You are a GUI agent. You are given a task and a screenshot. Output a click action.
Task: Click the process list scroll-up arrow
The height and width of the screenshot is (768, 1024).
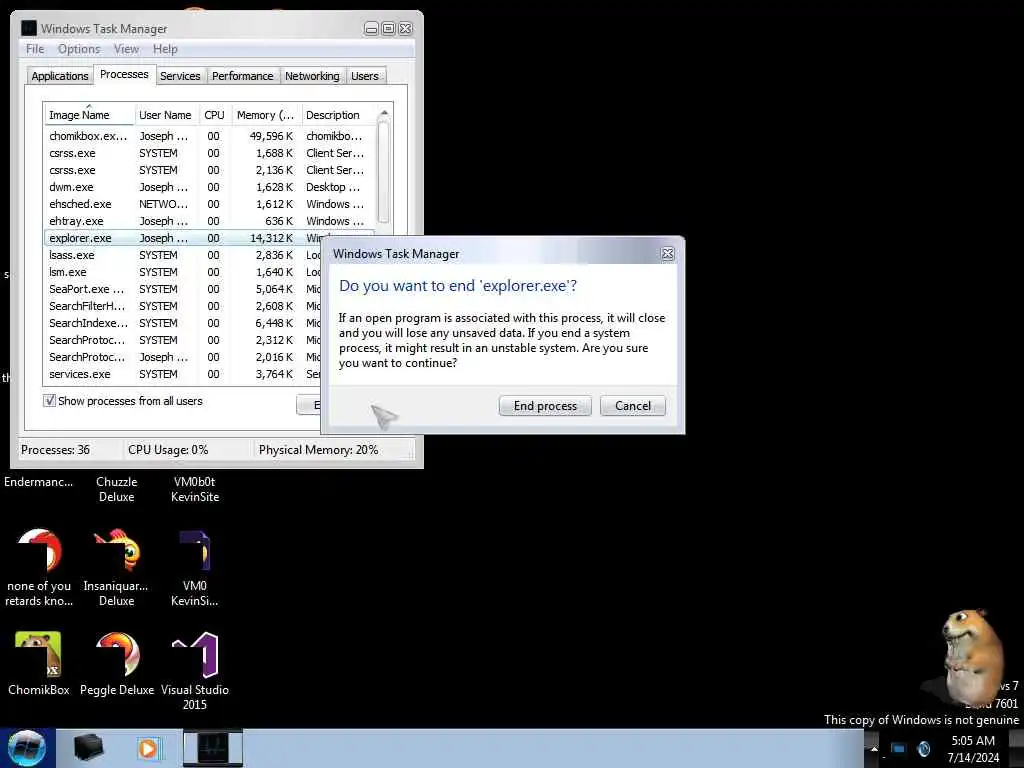384,114
